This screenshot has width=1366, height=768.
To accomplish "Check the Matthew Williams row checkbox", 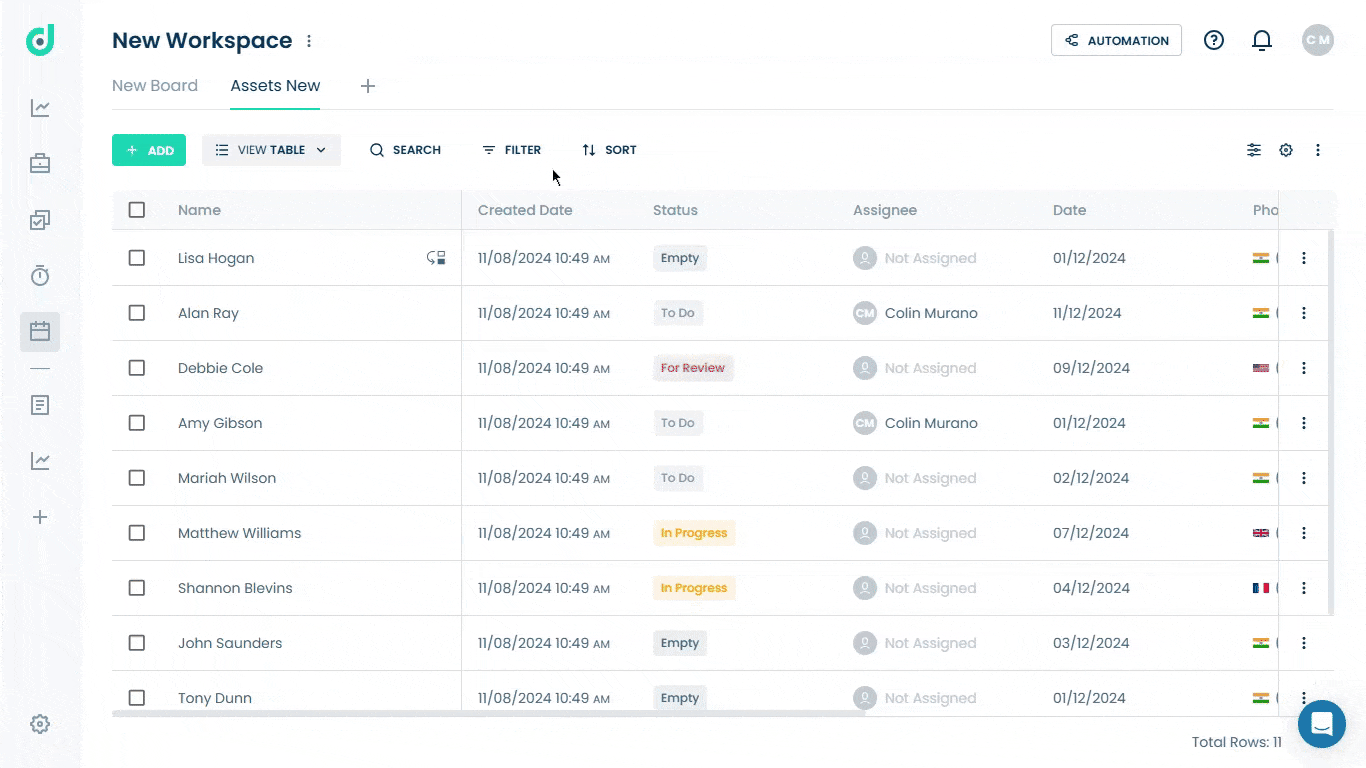I will (137, 533).
